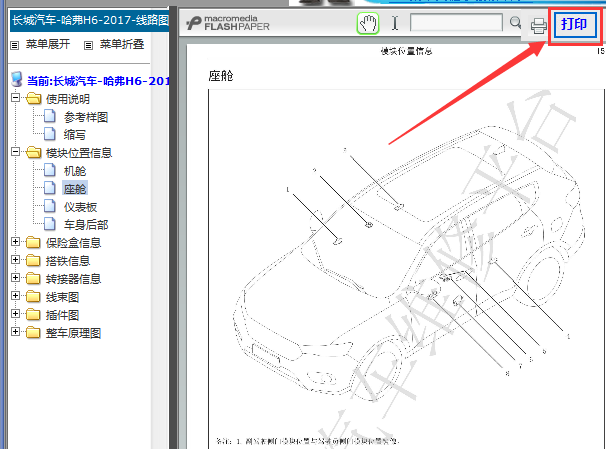Click the 打印 print button

click(x=574, y=24)
